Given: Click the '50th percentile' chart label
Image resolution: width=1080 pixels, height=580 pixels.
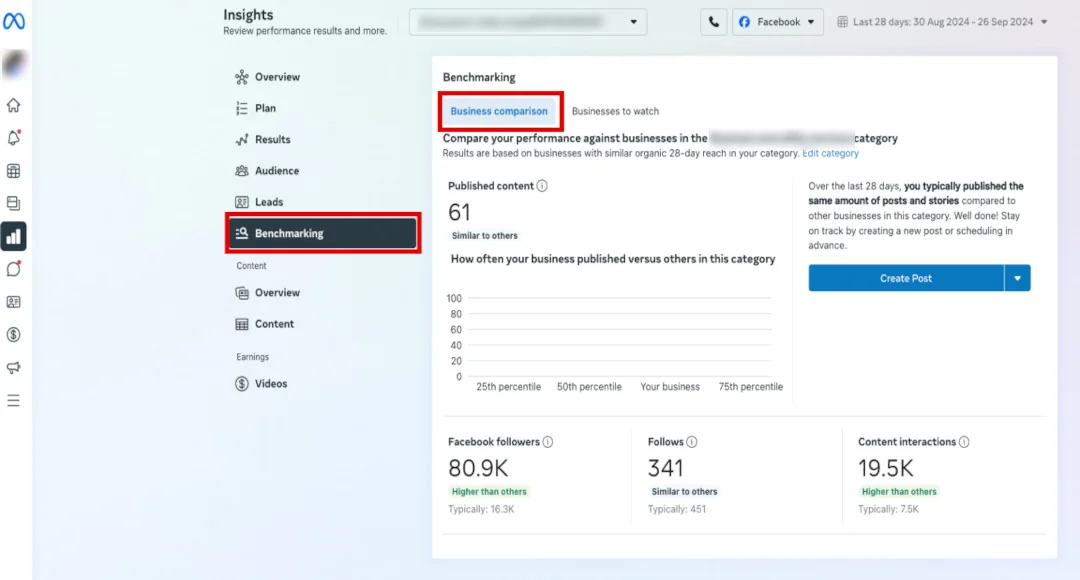Looking at the screenshot, I should (589, 387).
